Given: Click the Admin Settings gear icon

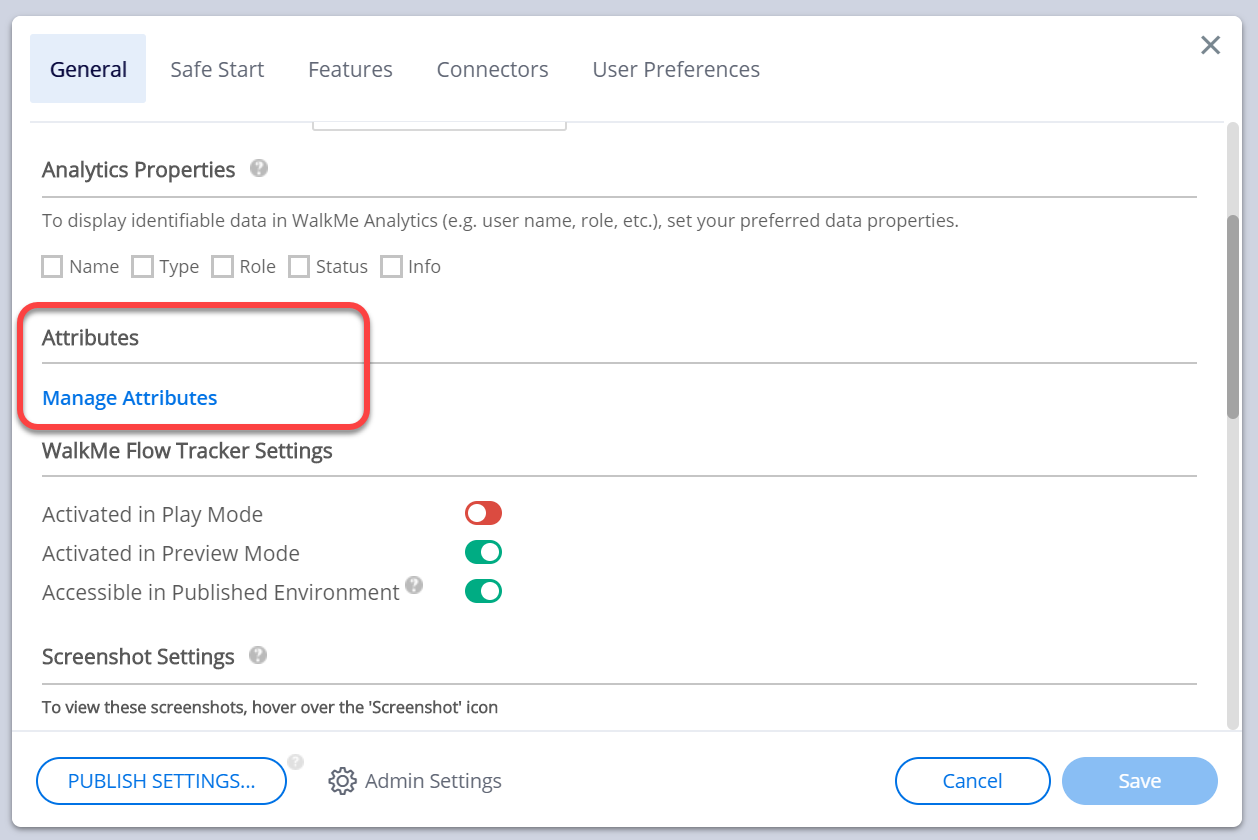Looking at the screenshot, I should coord(343,781).
